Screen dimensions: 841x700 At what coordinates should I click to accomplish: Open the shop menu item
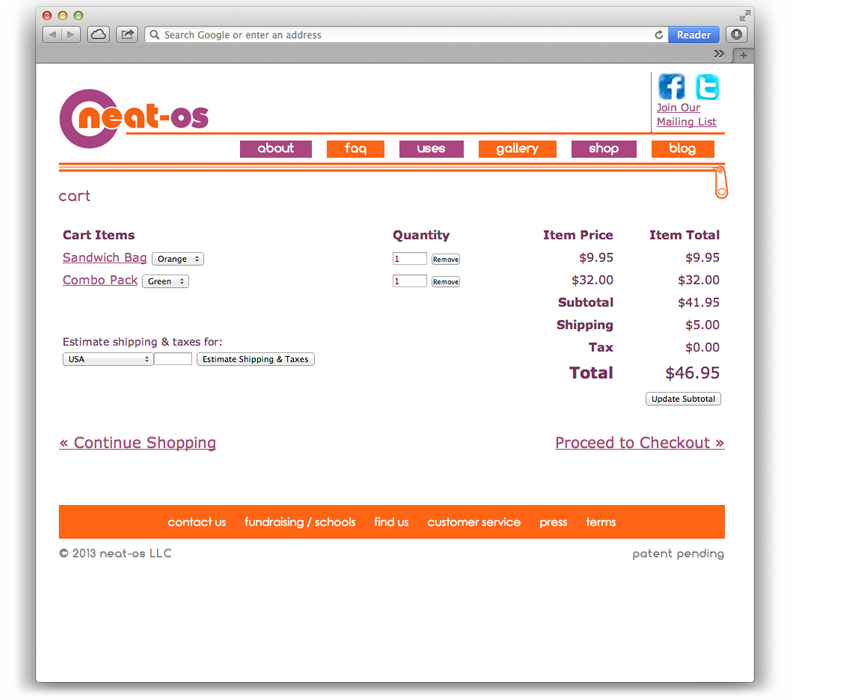pos(604,149)
